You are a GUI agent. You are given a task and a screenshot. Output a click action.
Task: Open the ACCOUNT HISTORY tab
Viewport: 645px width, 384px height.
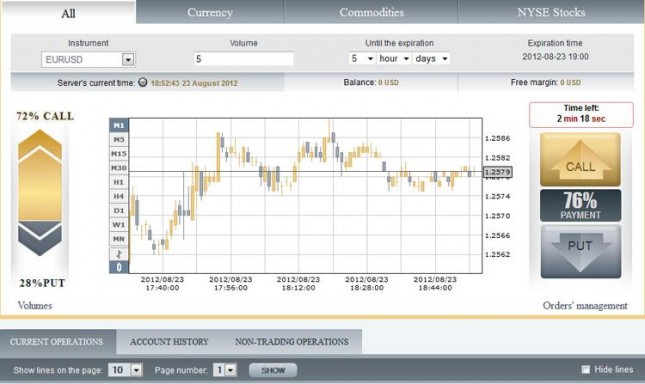pos(169,342)
